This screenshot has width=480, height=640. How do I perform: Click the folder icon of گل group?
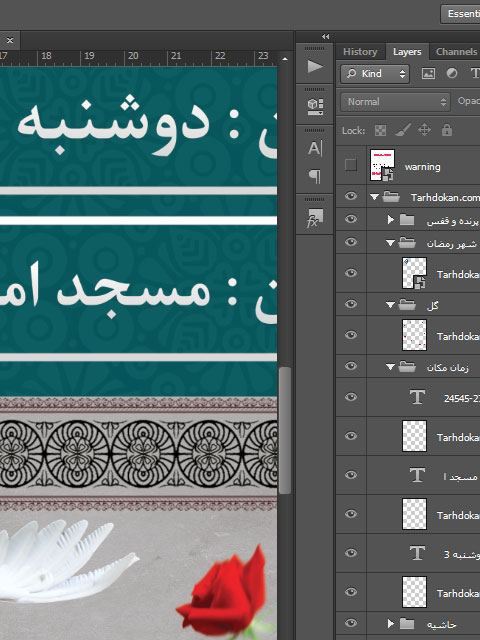(407, 305)
